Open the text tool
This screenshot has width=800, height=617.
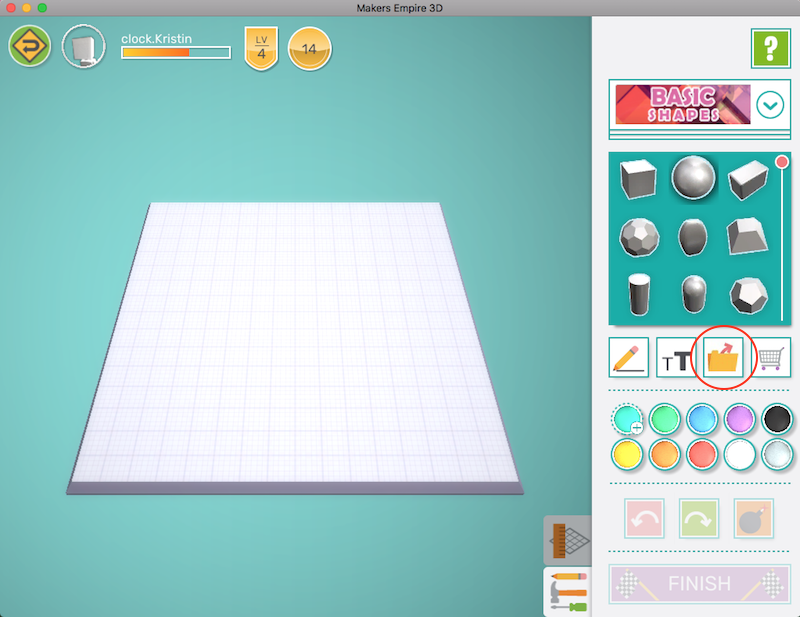point(676,357)
